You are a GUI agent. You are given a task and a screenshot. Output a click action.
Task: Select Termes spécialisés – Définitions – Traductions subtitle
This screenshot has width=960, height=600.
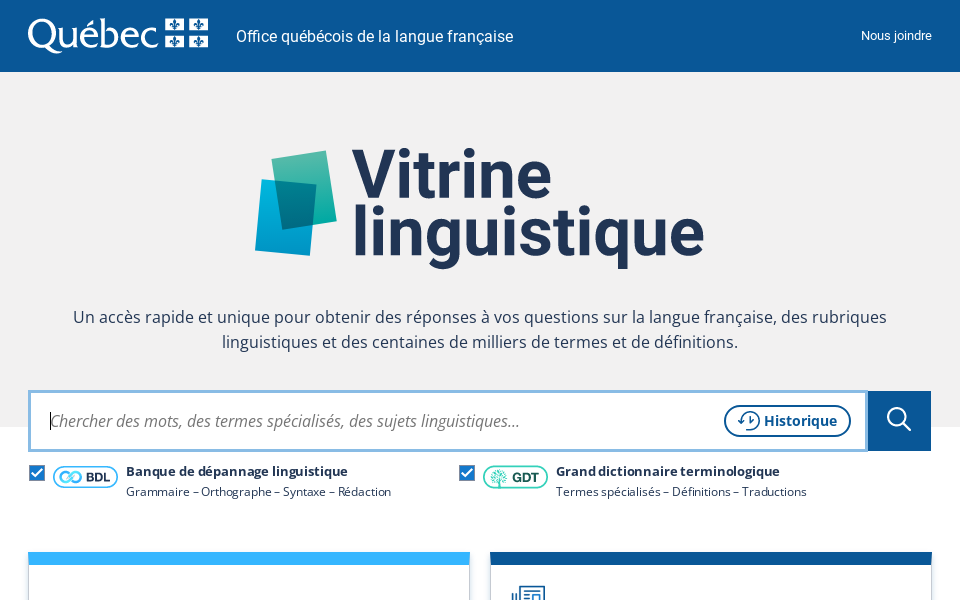click(x=681, y=491)
